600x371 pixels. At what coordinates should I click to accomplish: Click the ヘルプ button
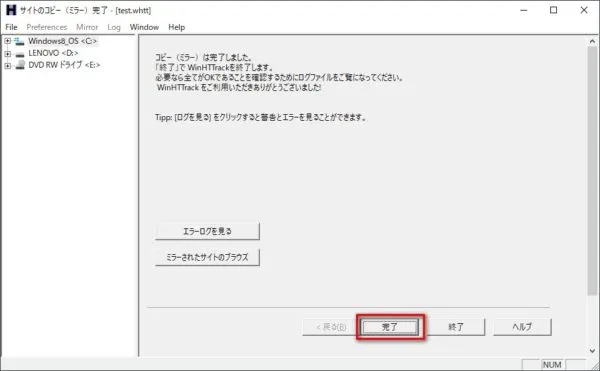522,327
